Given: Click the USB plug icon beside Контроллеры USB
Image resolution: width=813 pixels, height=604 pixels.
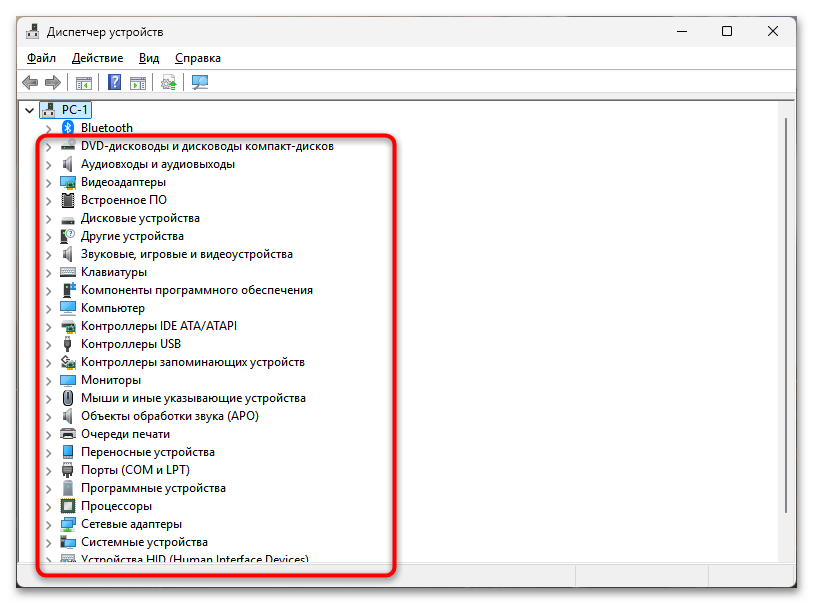Looking at the screenshot, I should pyautogui.click(x=67, y=344).
